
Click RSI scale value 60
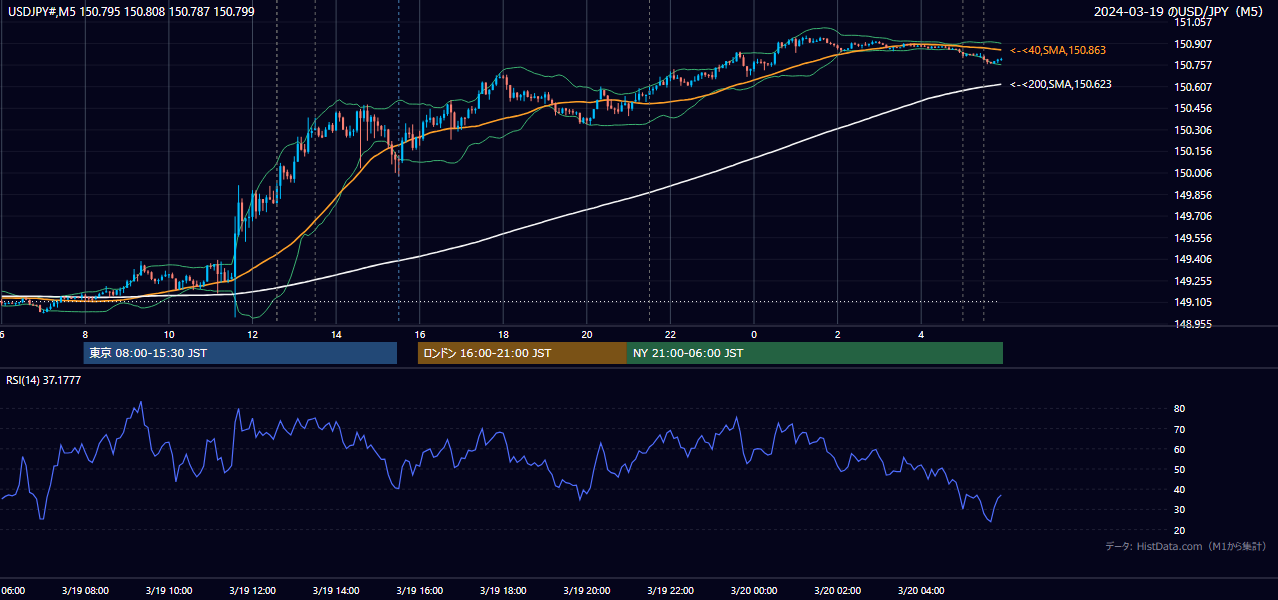click(1179, 450)
